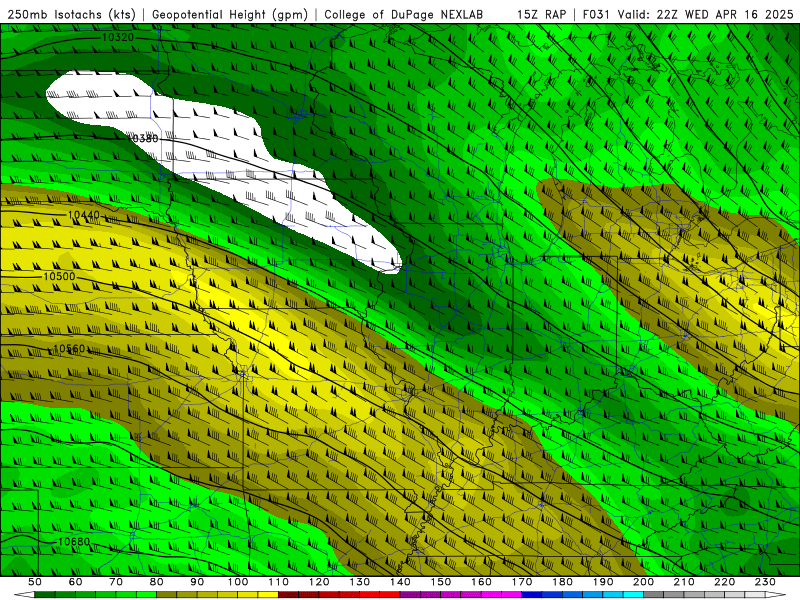Click the 140 knots color scale label
Screen dimensions: 800x600
coord(400,582)
